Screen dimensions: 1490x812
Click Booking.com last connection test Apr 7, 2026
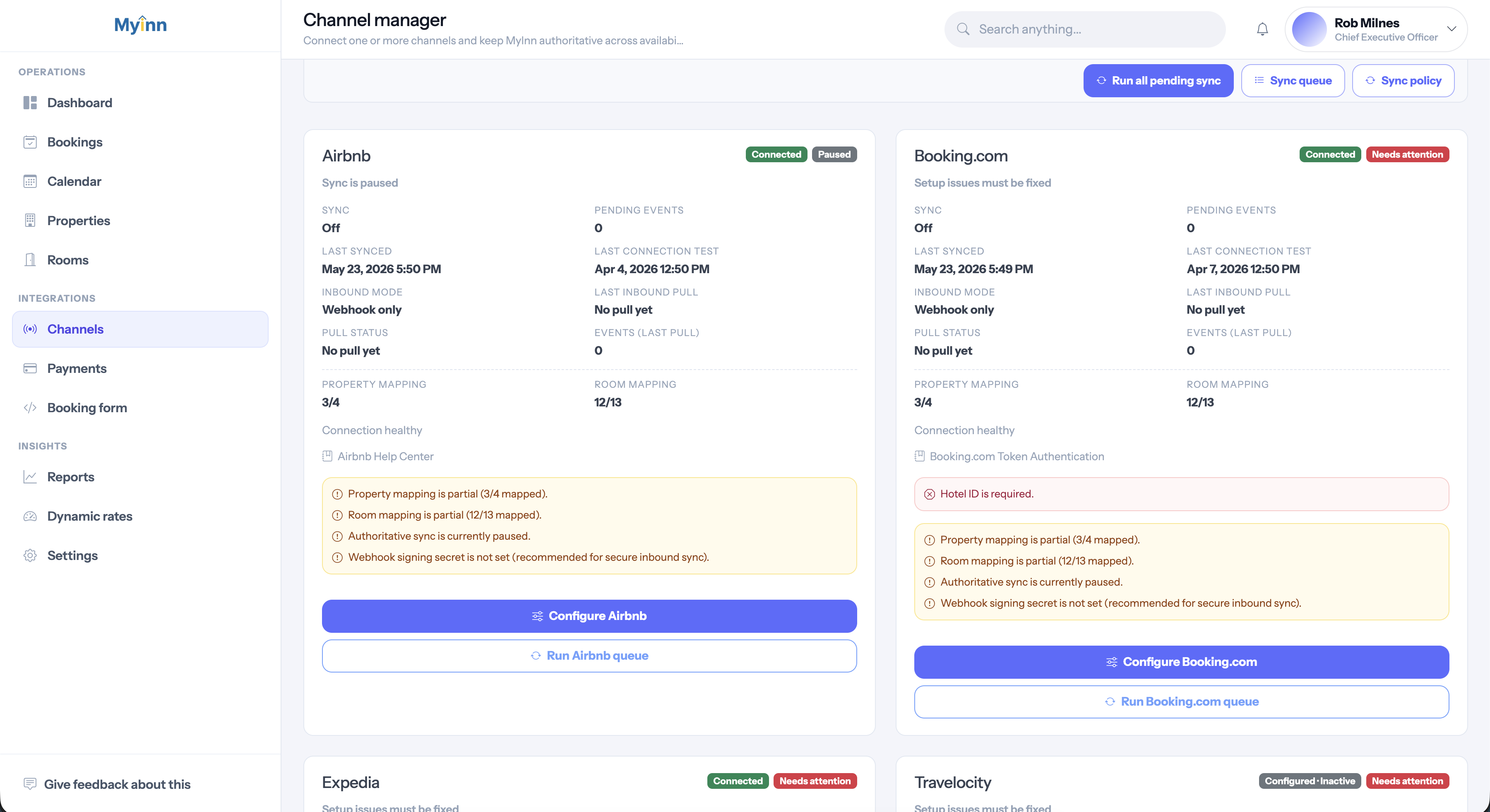pos(1243,269)
